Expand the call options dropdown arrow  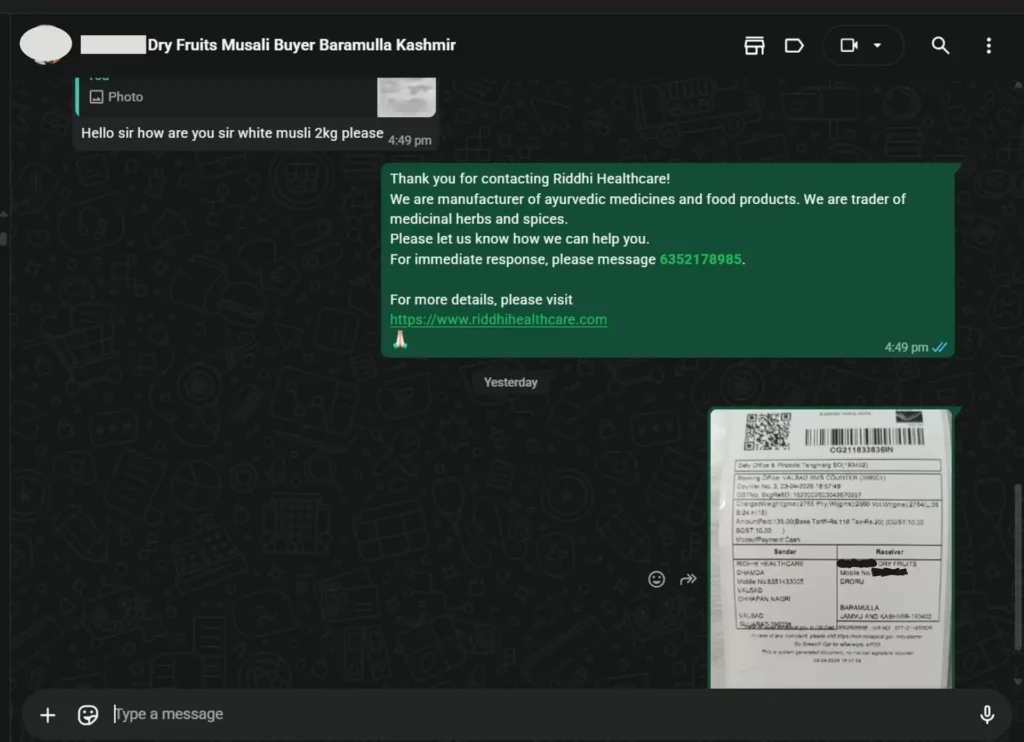tap(878, 45)
